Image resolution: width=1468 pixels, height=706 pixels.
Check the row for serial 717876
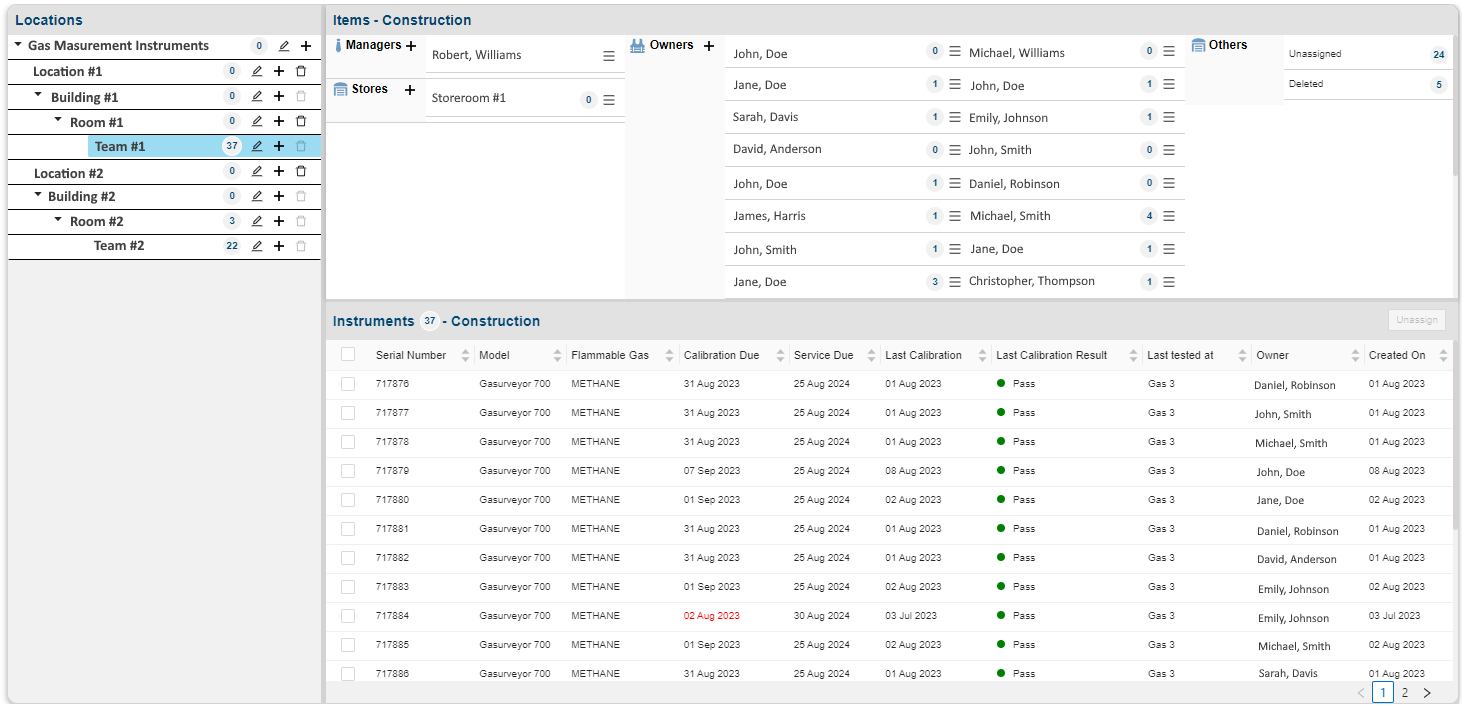tap(348, 384)
